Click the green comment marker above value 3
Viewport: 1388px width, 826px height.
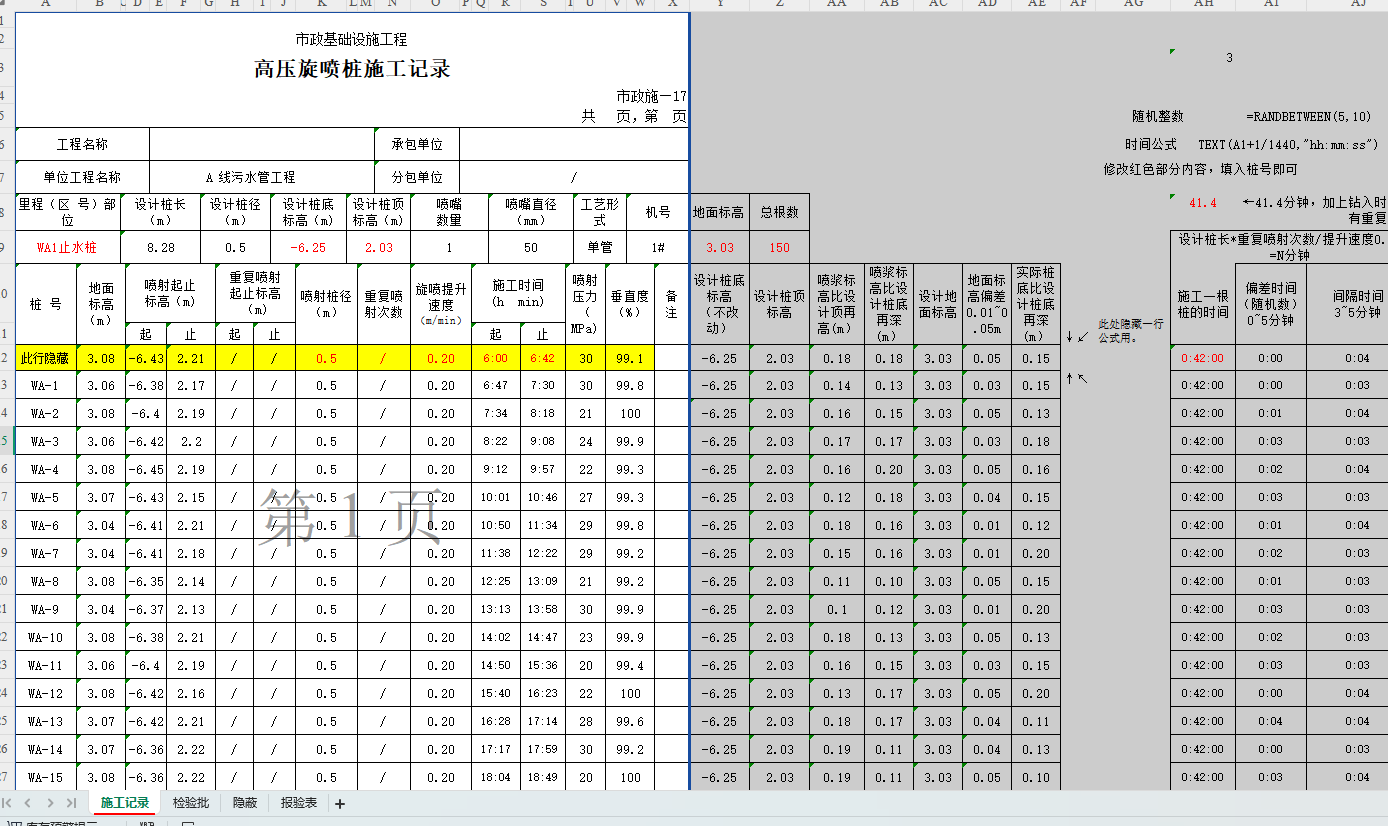(1170, 49)
